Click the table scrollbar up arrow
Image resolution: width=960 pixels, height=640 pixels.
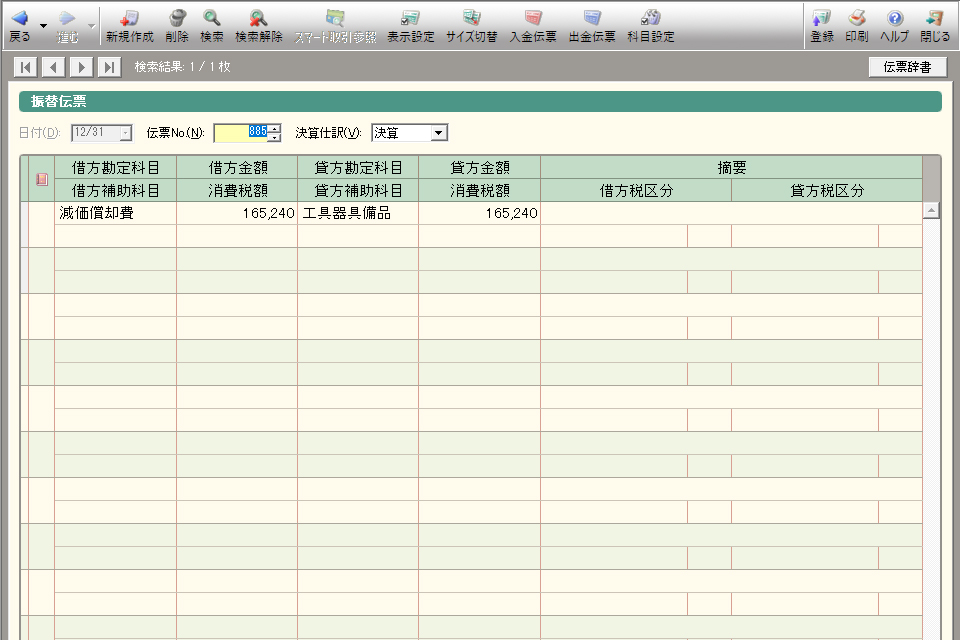pos(931,211)
